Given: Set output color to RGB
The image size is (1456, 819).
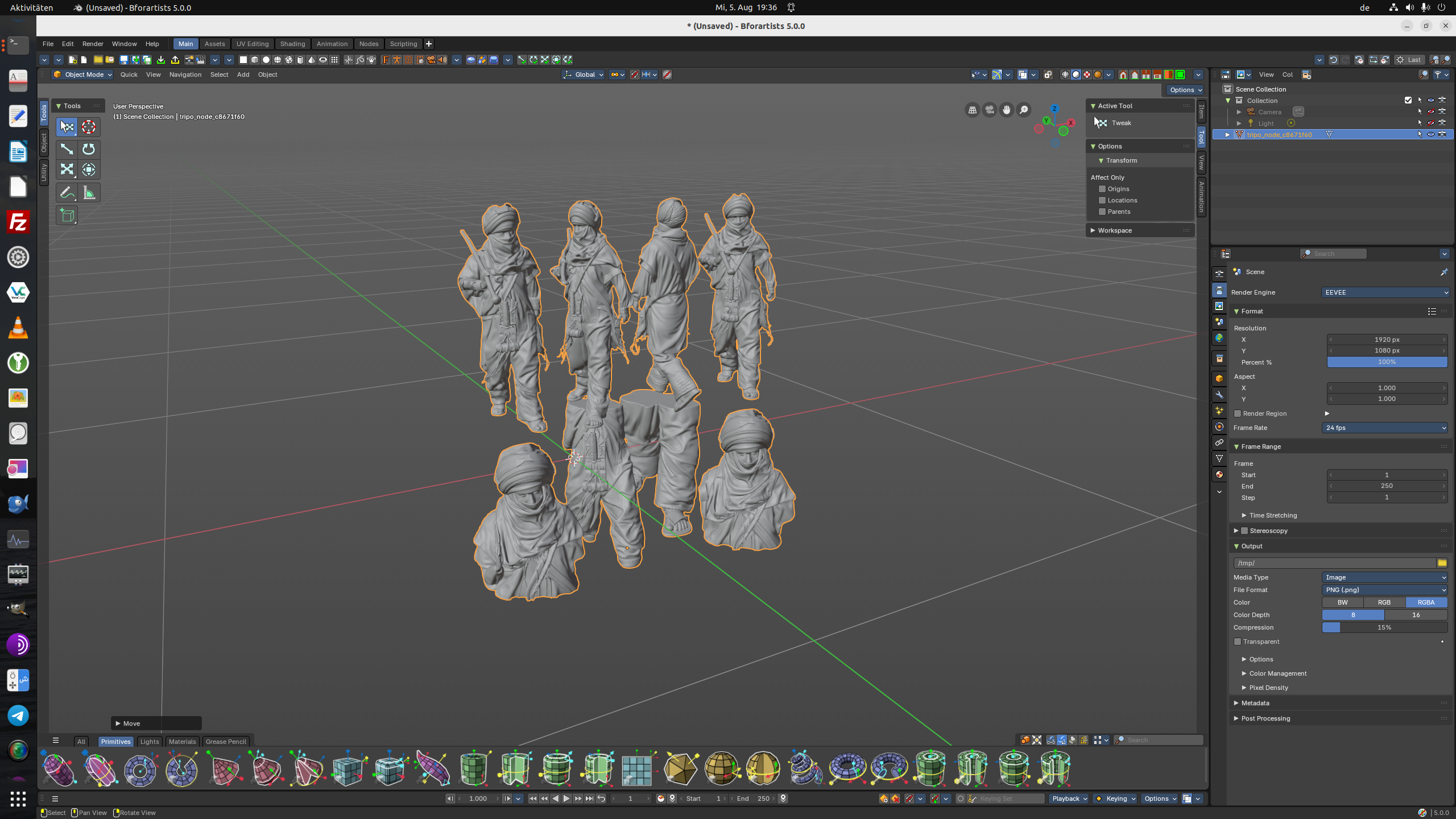Looking at the screenshot, I should click(x=1384, y=602).
